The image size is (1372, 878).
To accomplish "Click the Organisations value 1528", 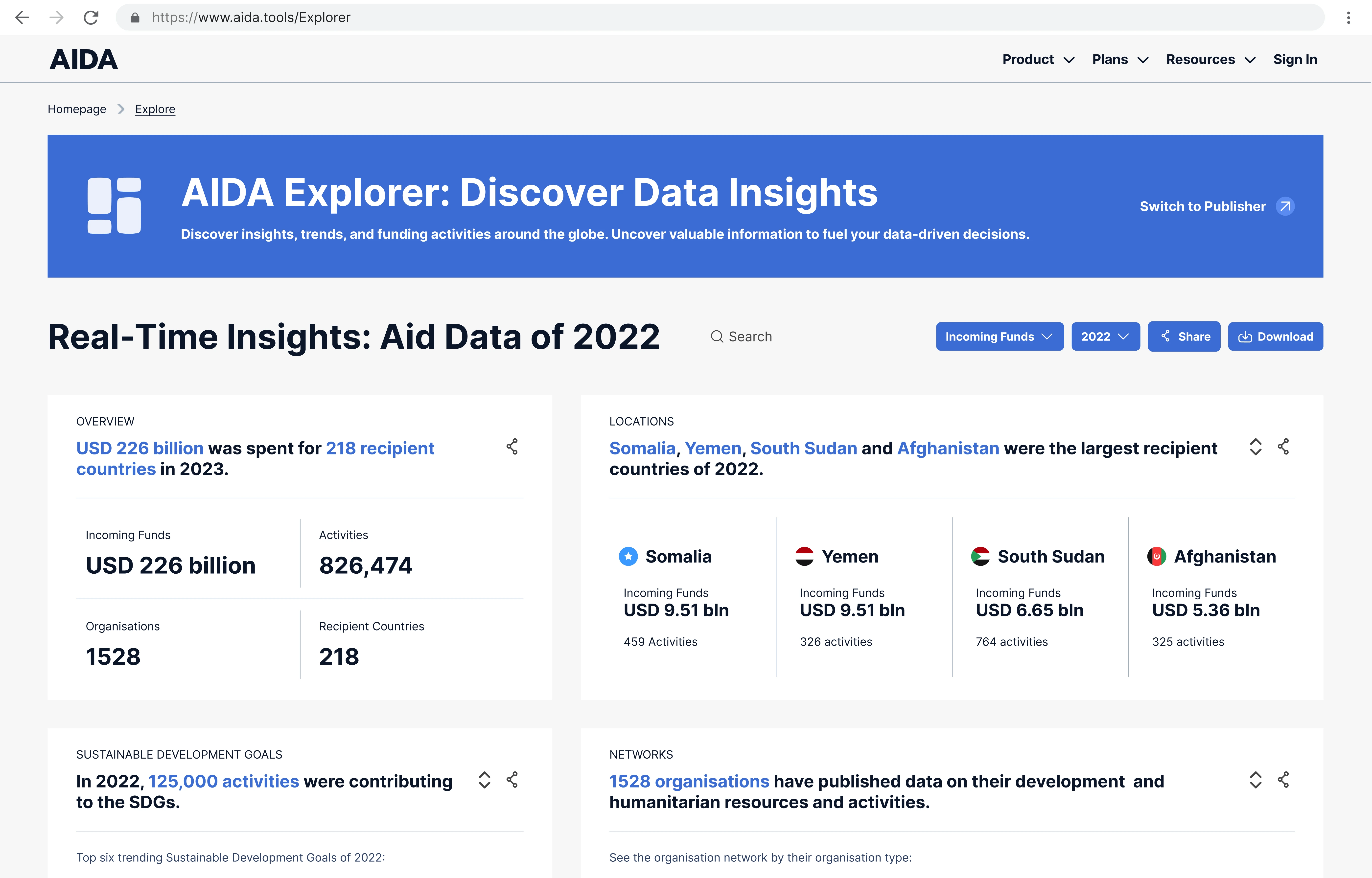I will pyautogui.click(x=113, y=657).
